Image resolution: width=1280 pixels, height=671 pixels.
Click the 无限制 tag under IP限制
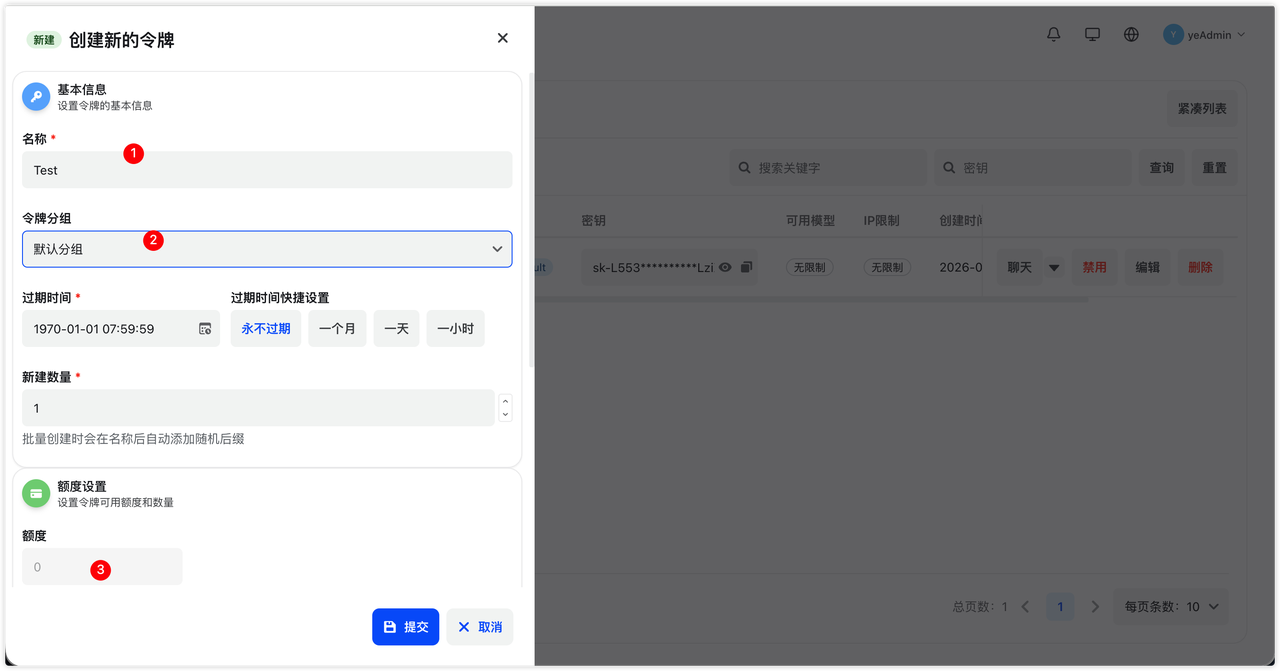click(887, 267)
